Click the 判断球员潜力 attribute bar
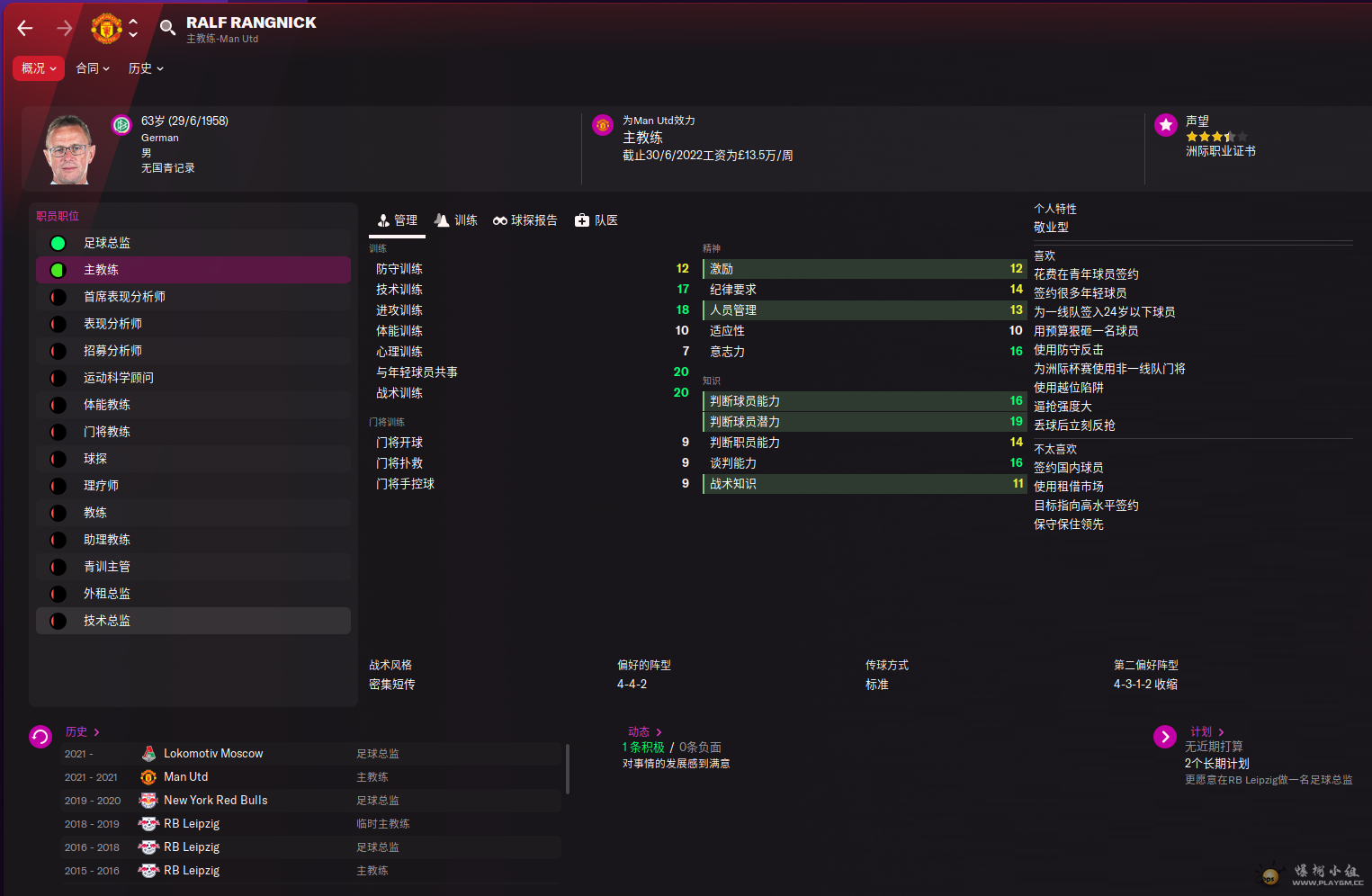The image size is (1372, 896). [865, 422]
